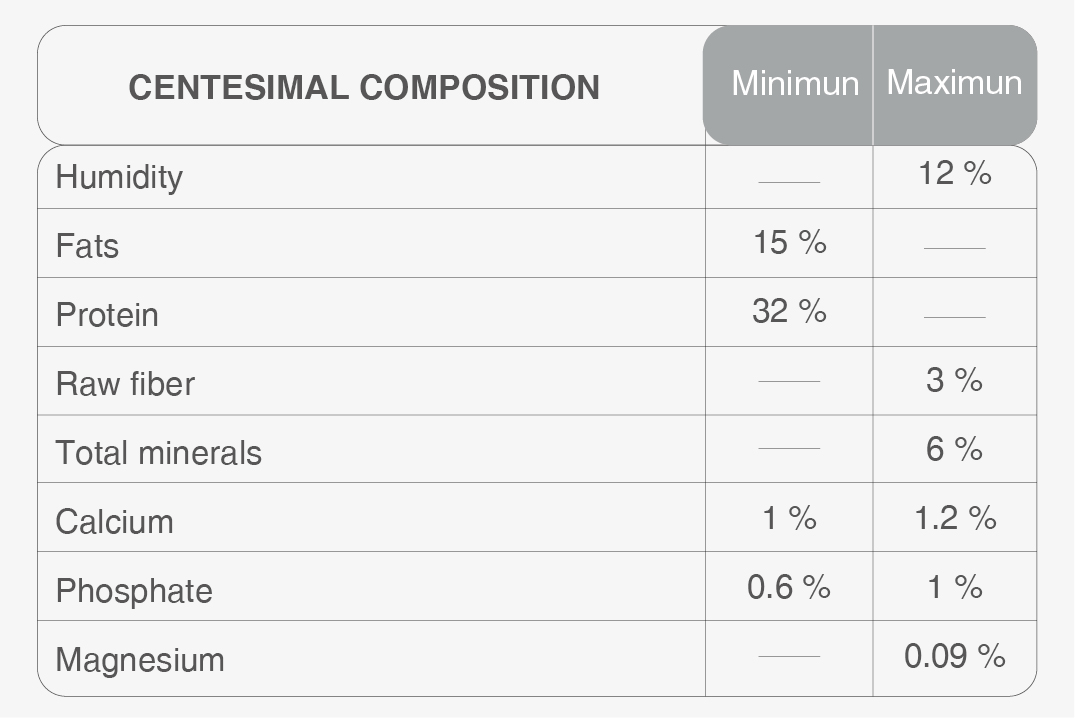Select the 3 % raw fiber maximum
The height and width of the screenshot is (718, 1075).
[x=954, y=380]
